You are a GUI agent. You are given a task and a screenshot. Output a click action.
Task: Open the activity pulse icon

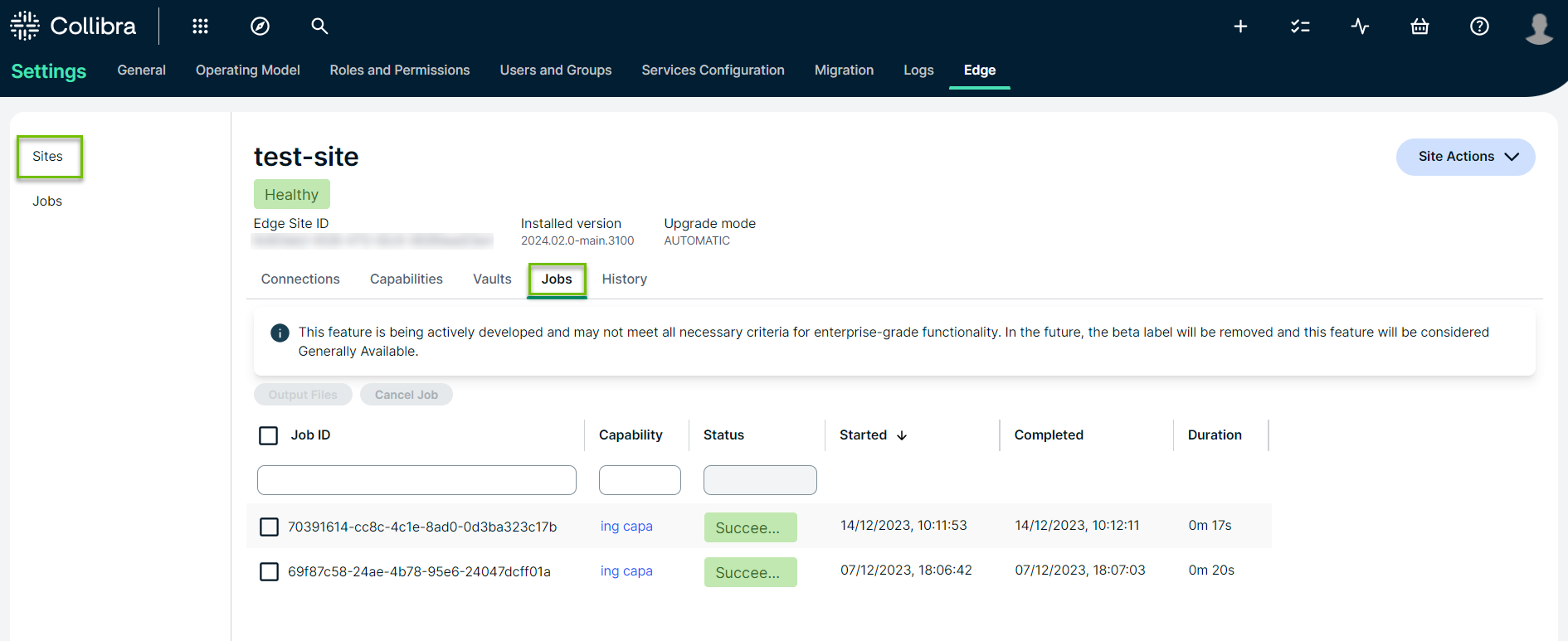[1360, 27]
